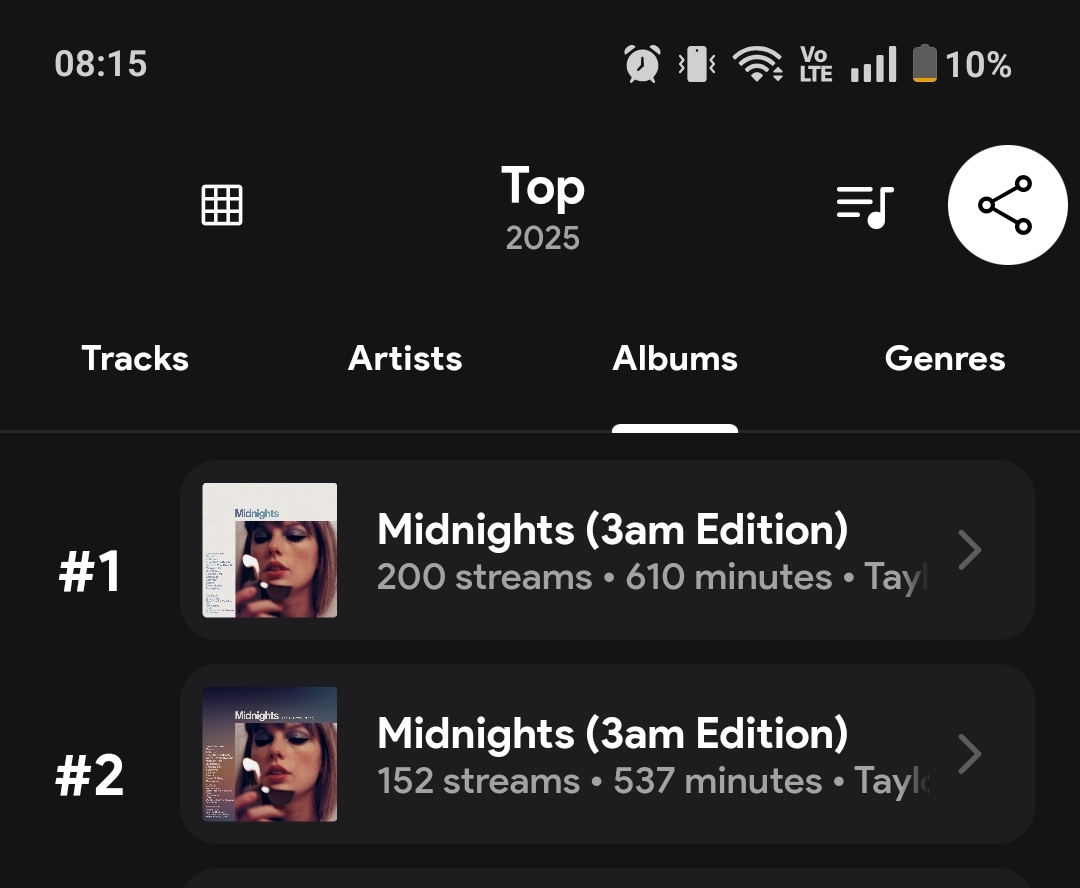
Task: Tap the signal strength bars icon
Action: [x=873, y=65]
